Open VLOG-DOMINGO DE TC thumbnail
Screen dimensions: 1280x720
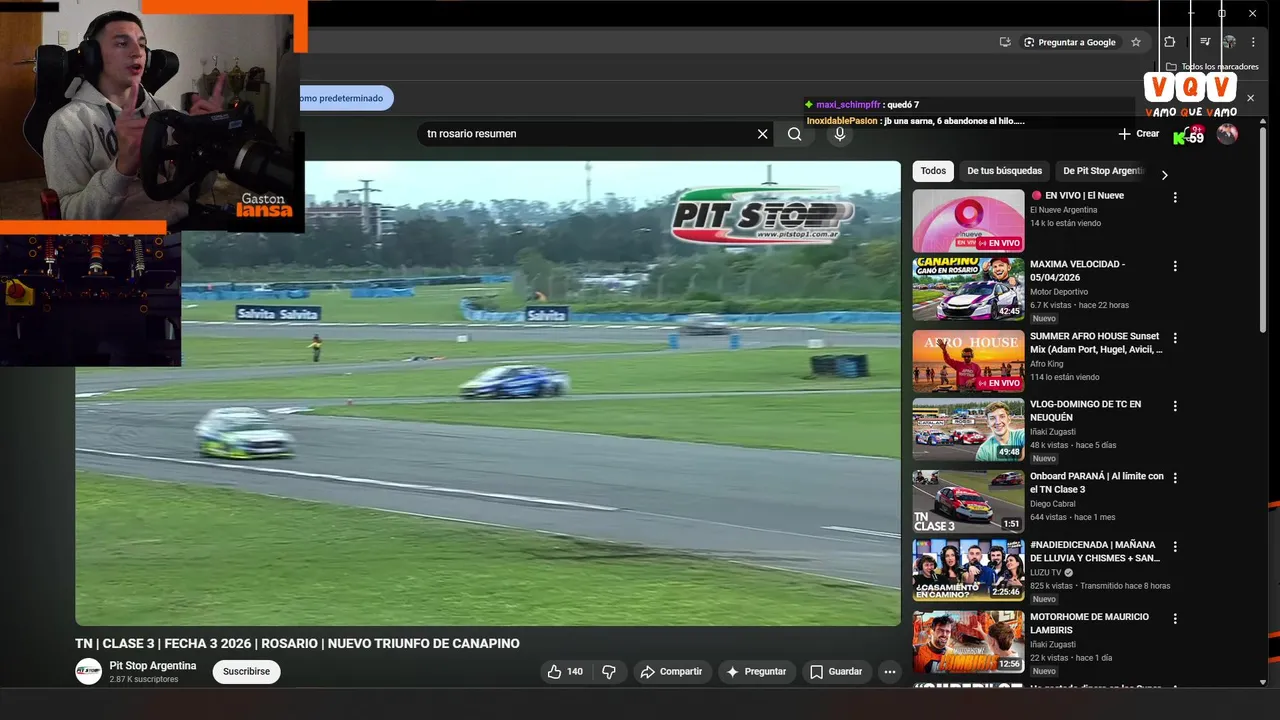click(968, 430)
